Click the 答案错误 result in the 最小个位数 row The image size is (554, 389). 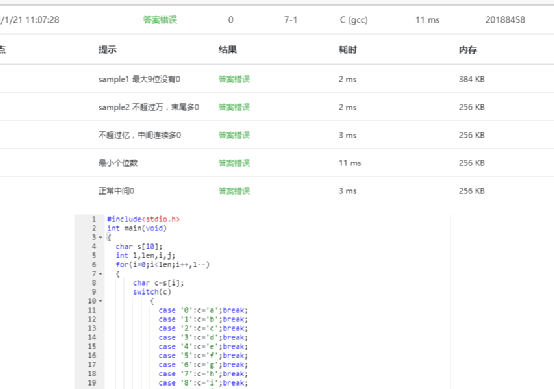coord(234,163)
